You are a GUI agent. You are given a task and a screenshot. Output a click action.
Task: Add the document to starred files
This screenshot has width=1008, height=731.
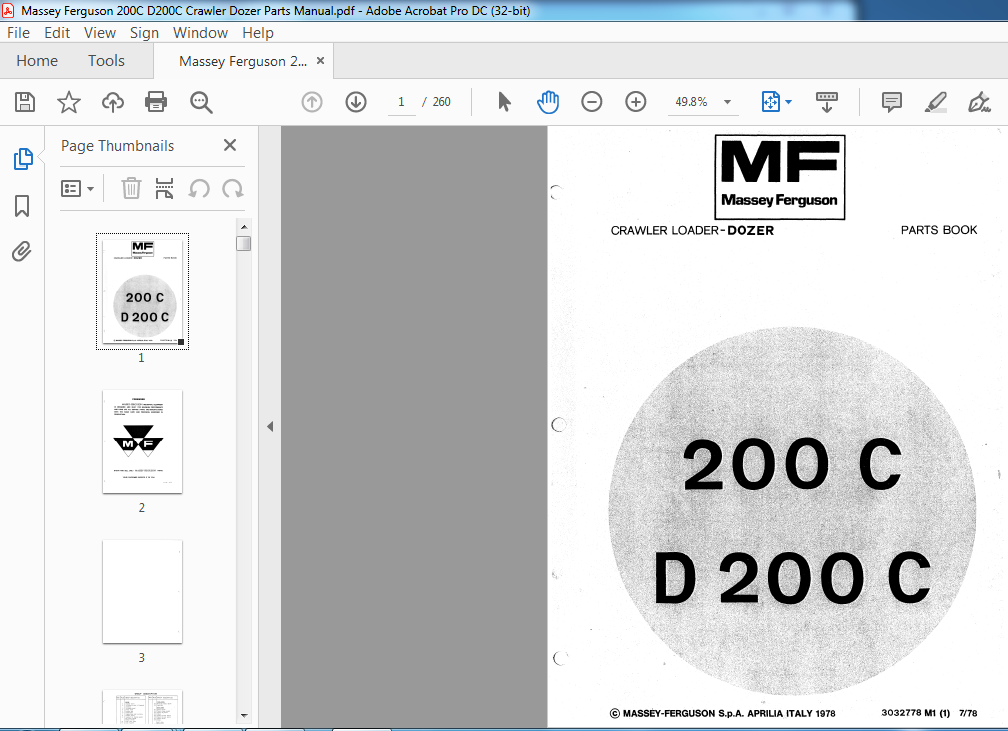[69, 102]
